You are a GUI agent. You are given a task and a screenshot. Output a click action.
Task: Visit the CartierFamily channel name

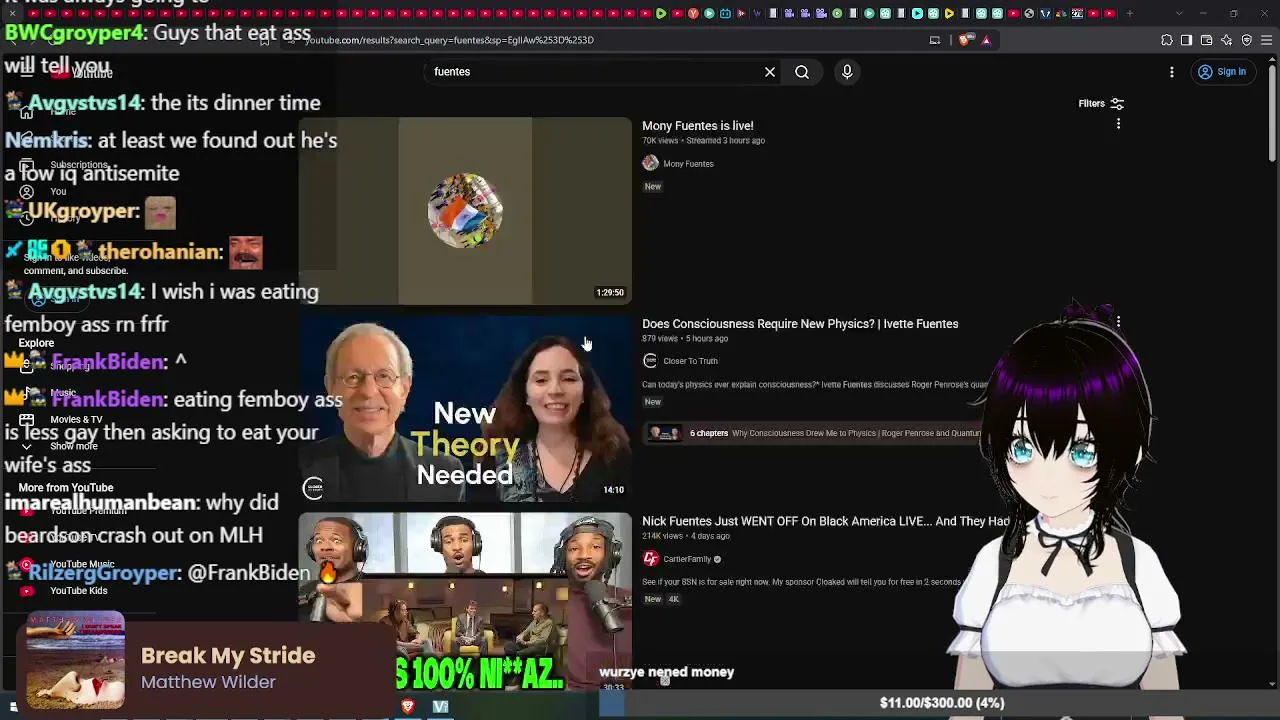tap(687, 559)
